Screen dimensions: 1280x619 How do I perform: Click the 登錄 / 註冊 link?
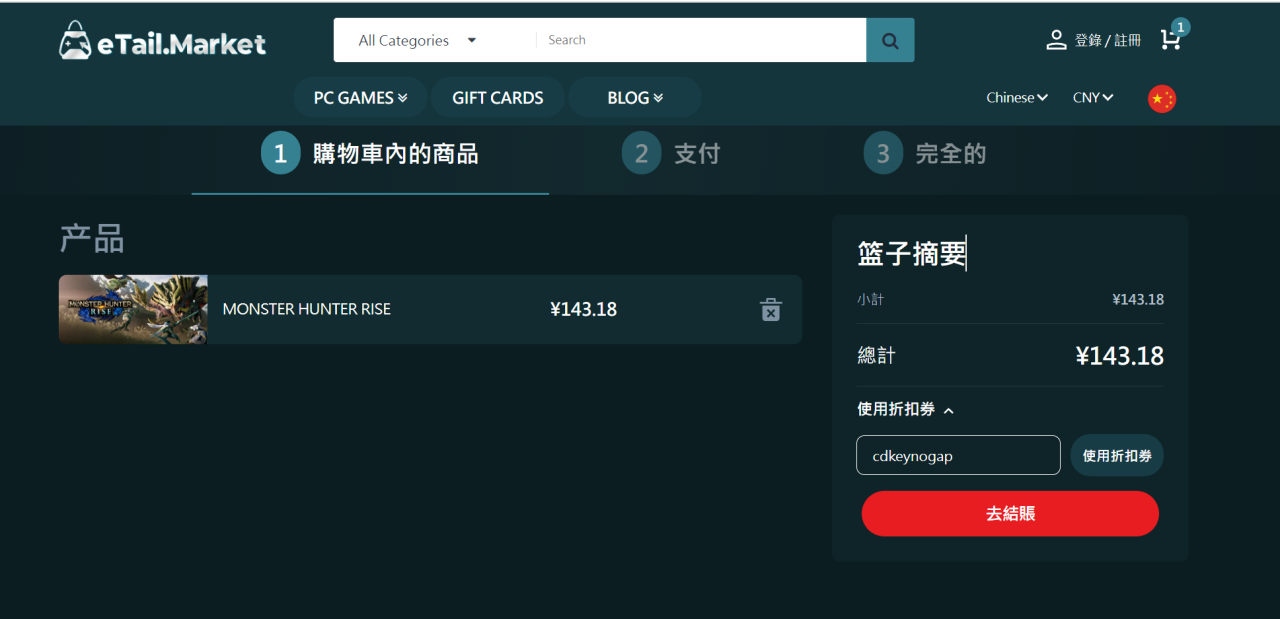coord(1108,40)
